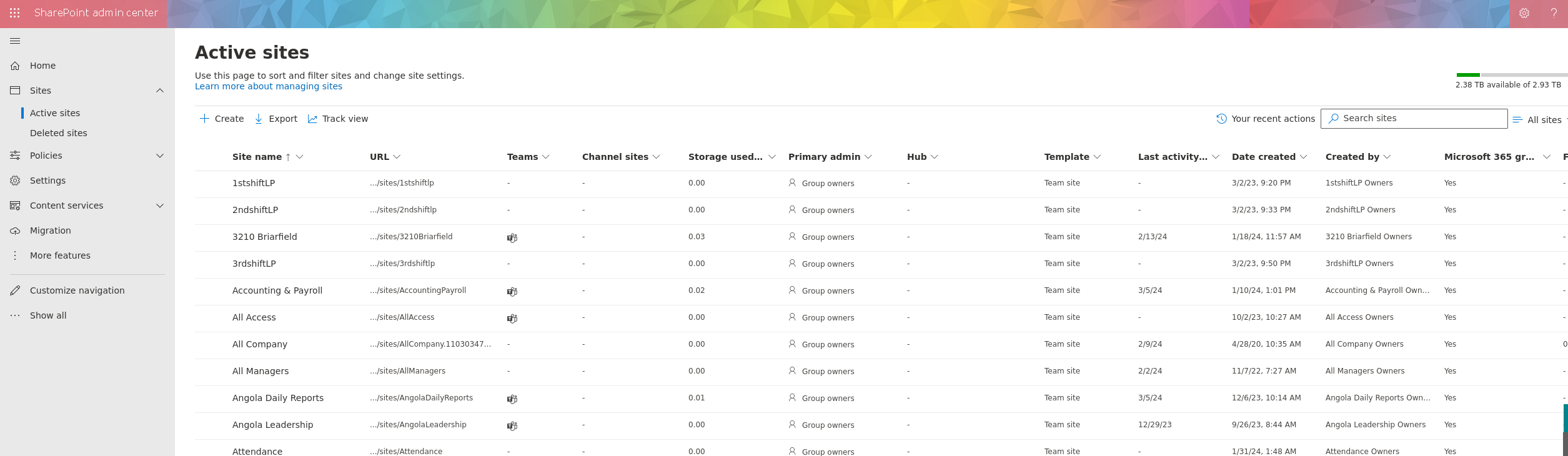Click the All sites view filter icon
1568x456 pixels.
(1517, 119)
